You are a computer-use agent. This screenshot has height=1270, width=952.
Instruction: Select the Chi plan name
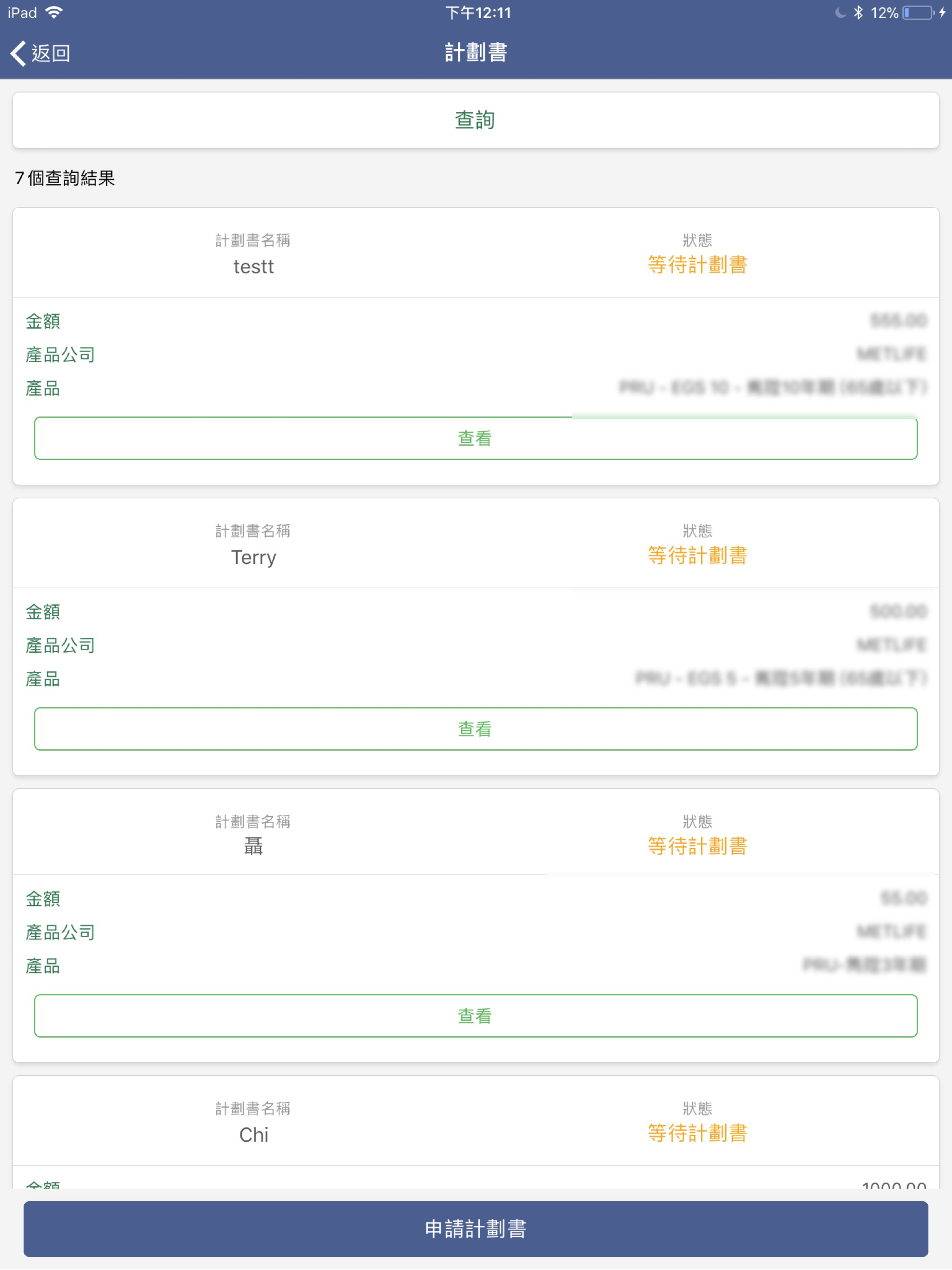pos(253,1135)
